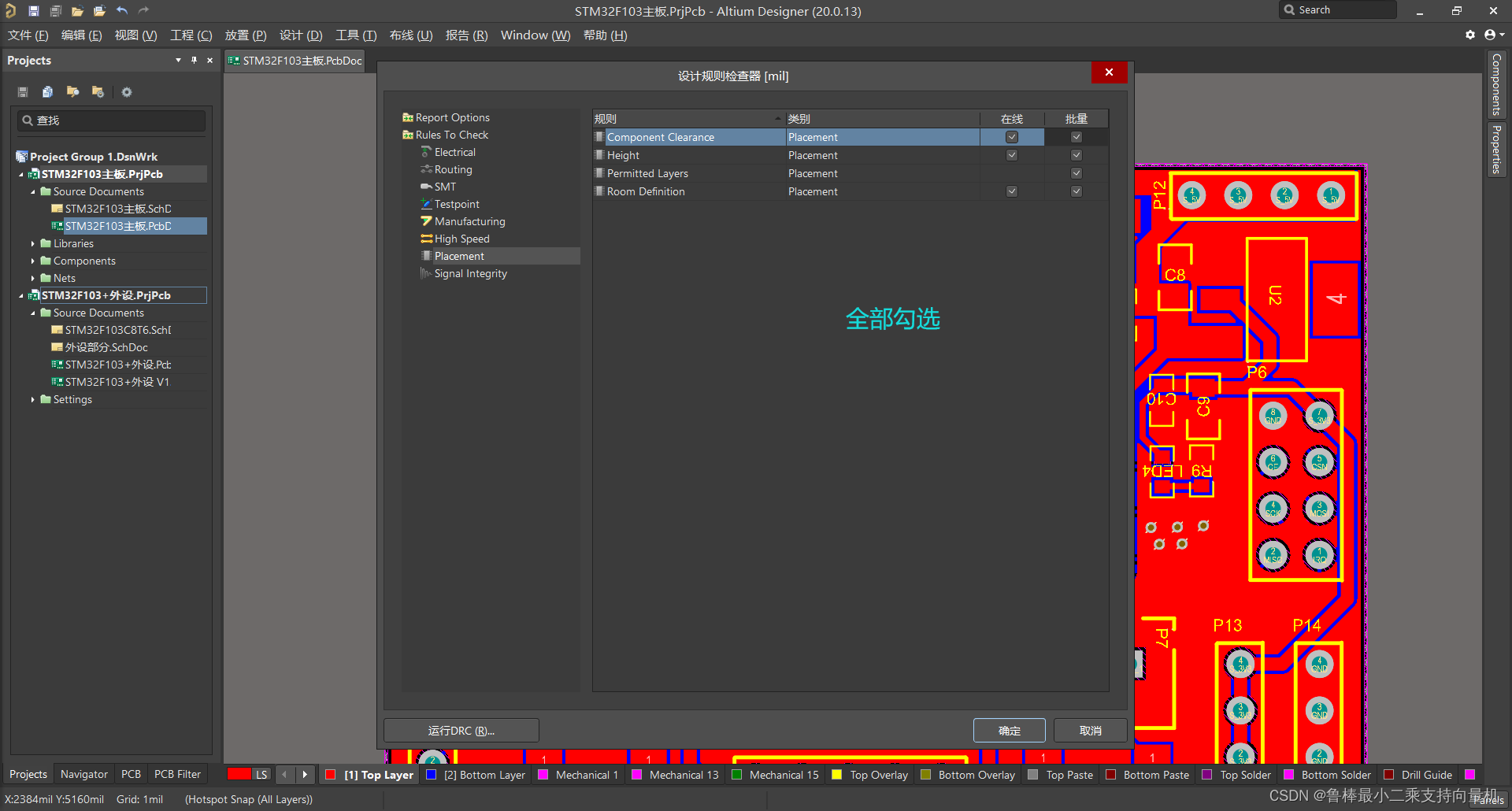Viewport: 1512px width, 811px height.
Task: Select SMT rules category
Action: click(x=445, y=187)
